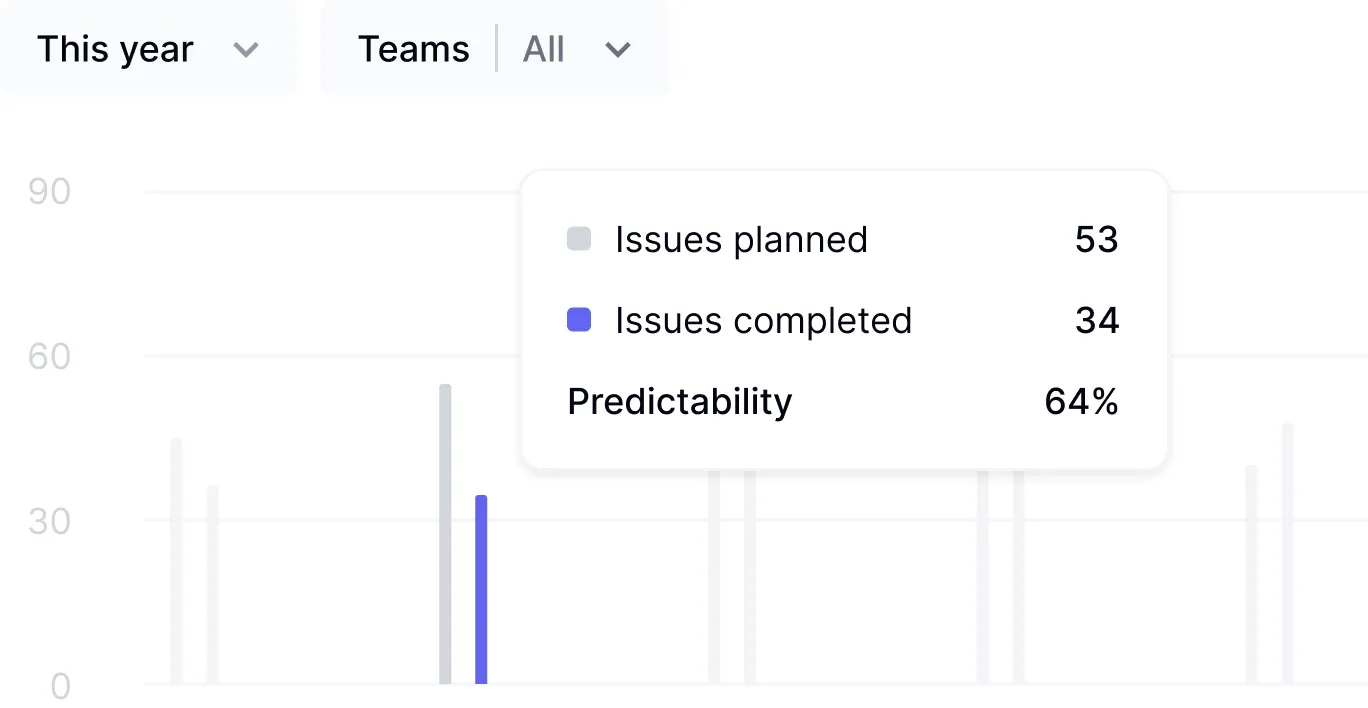This screenshot has height=708, width=1368.
Task: Click the 64% predictability value
Action: 1081,401
